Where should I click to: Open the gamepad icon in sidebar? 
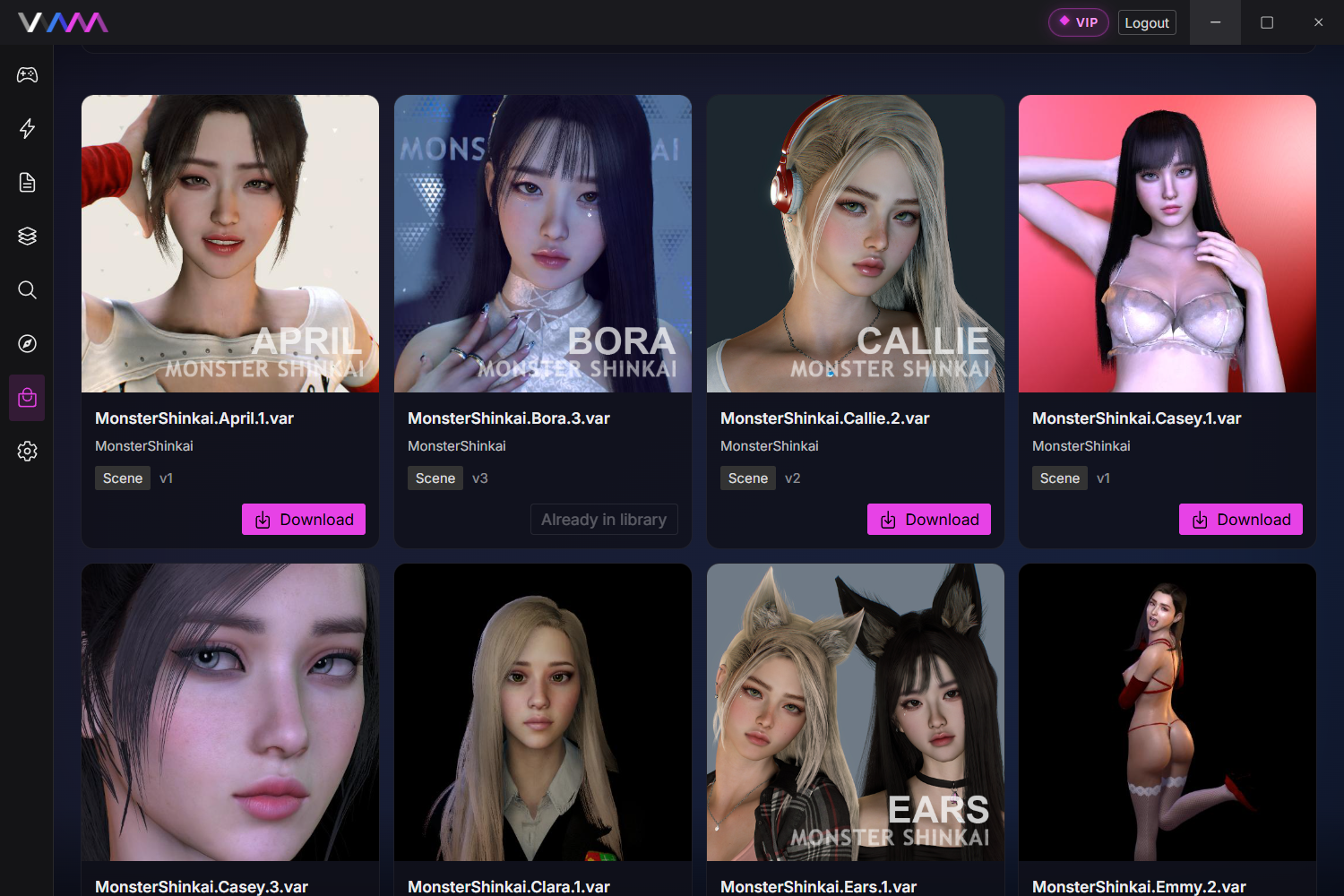pyautogui.click(x=27, y=75)
